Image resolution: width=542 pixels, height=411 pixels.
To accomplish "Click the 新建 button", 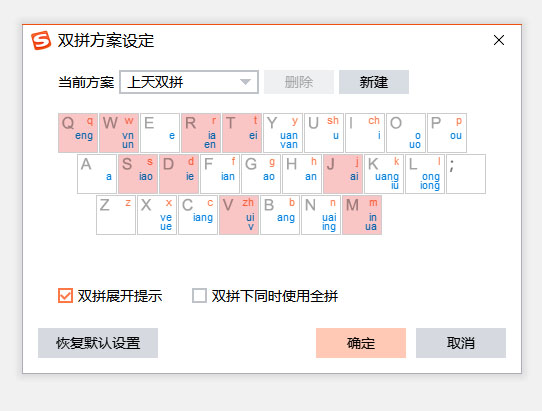I will (x=374, y=82).
